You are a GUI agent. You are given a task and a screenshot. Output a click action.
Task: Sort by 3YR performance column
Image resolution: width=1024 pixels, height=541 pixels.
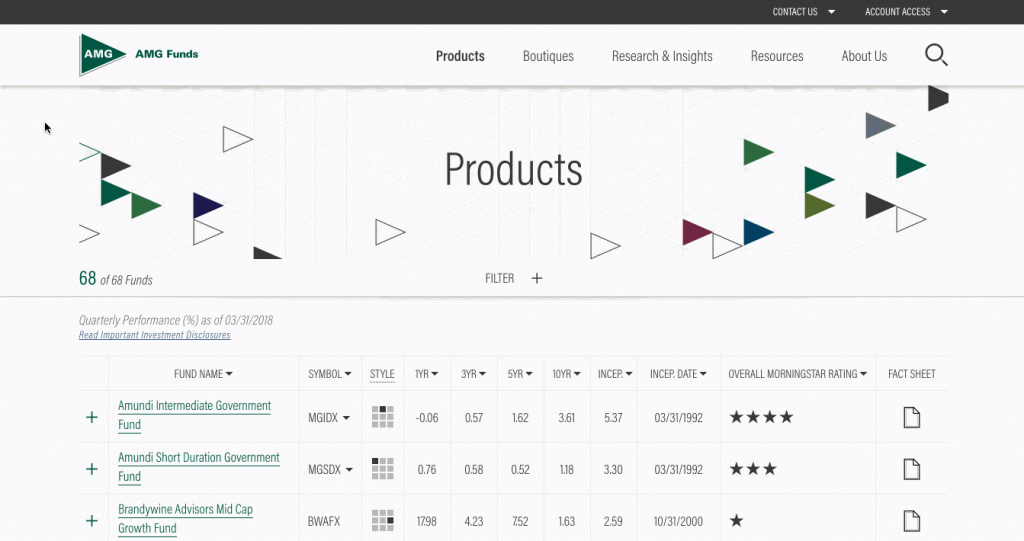pos(473,374)
